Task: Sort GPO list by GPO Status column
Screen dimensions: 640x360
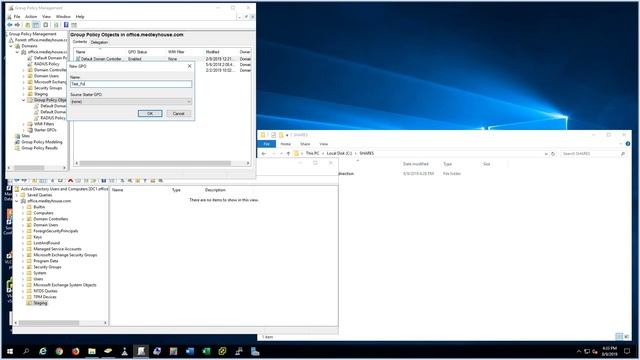Action: pyautogui.click(x=138, y=52)
